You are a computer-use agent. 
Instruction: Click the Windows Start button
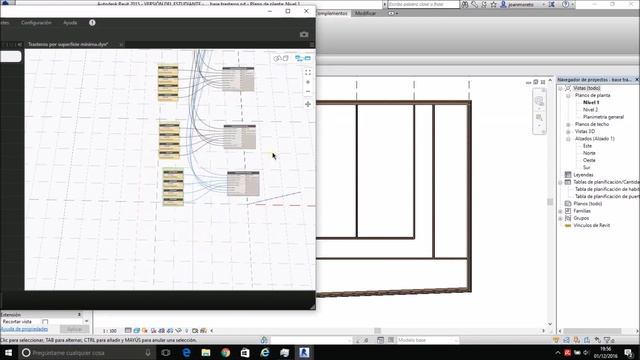[8, 353]
